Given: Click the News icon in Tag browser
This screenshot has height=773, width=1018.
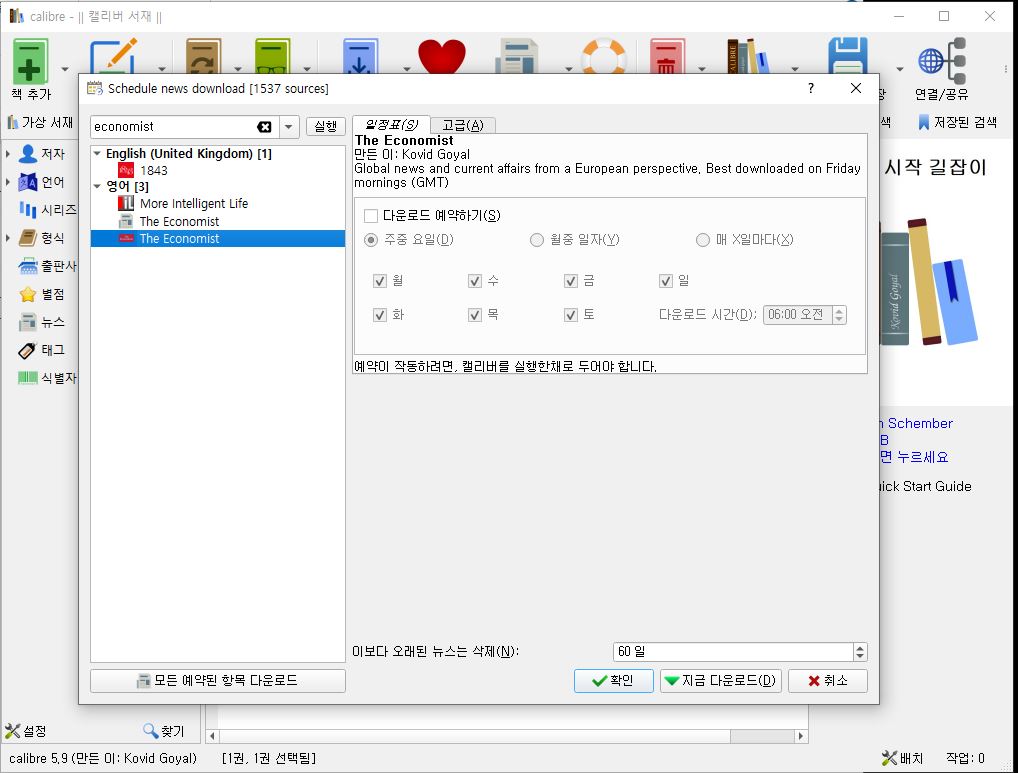Looking at the screenshot, I should pyautogui.click(x=28, y=322).
